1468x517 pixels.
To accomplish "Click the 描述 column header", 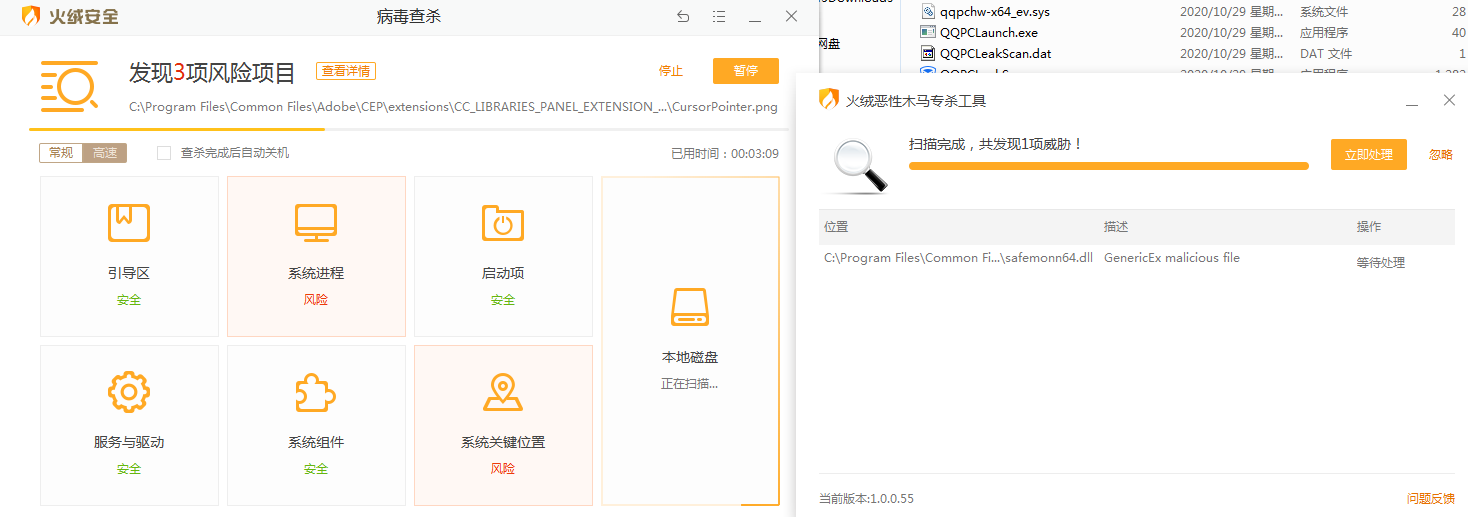I will 1116,227.
